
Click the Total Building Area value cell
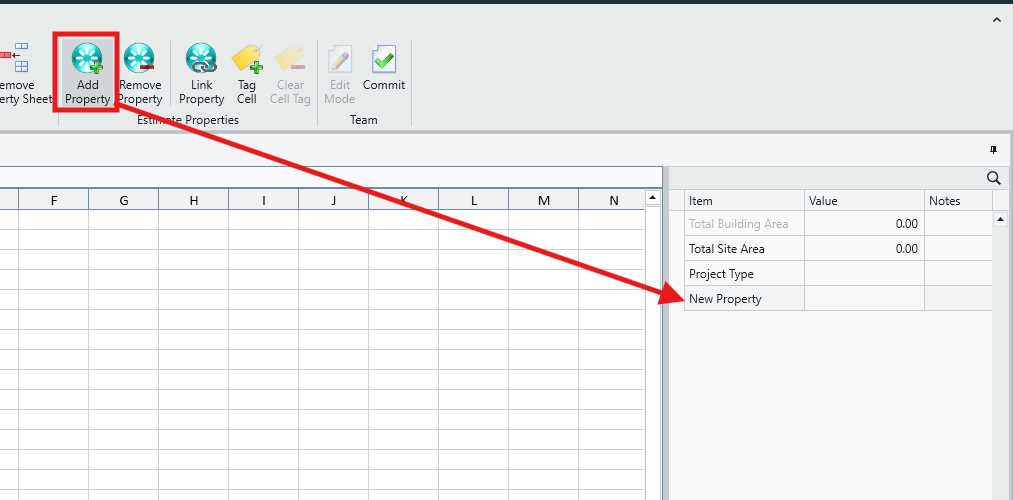[x=864, y=224]
